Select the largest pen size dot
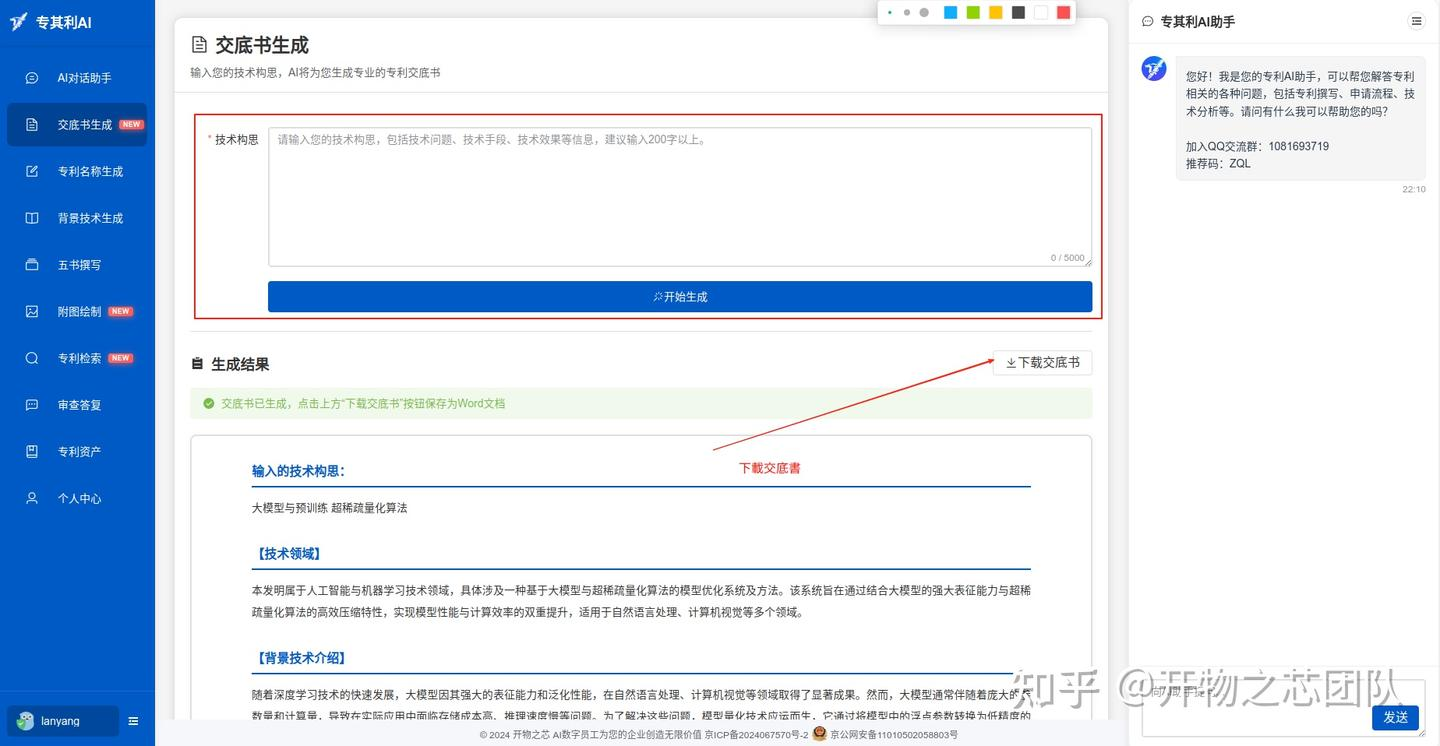The image size is (1440, 746). click(924, 13)
